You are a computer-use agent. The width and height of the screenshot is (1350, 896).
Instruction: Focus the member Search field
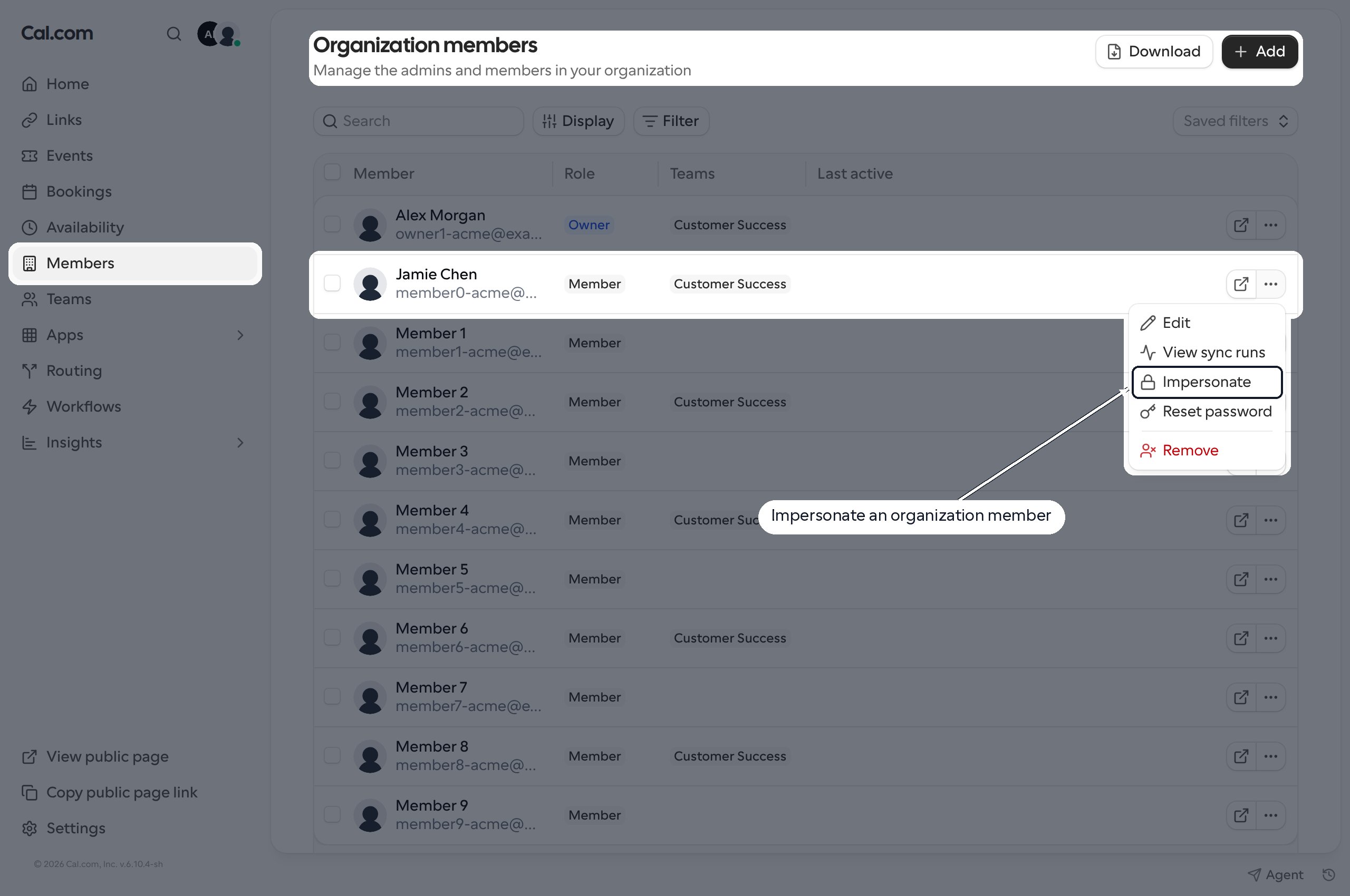(419, 121)
